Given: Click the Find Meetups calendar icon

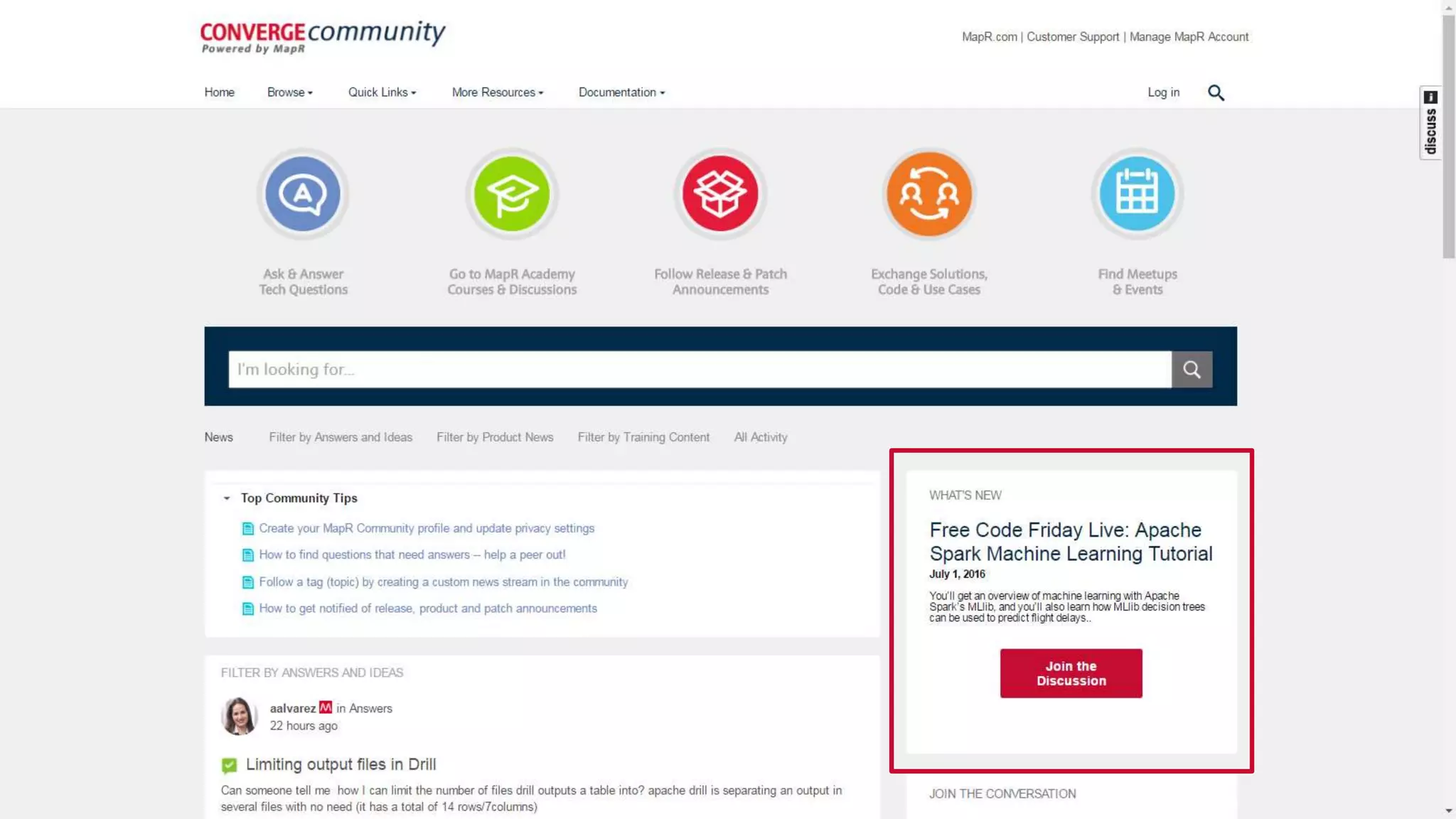Looking at the screenshot, I should click(1137, 193).
